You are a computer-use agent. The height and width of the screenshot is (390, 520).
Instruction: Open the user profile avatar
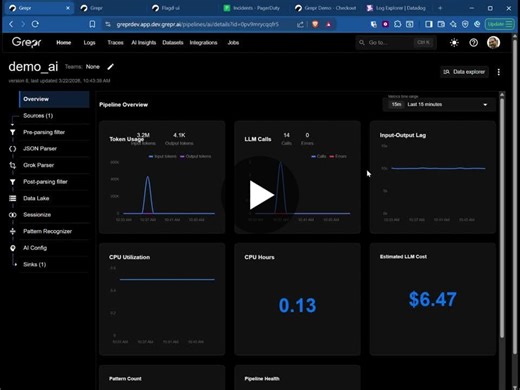click(x=493, y=42)
